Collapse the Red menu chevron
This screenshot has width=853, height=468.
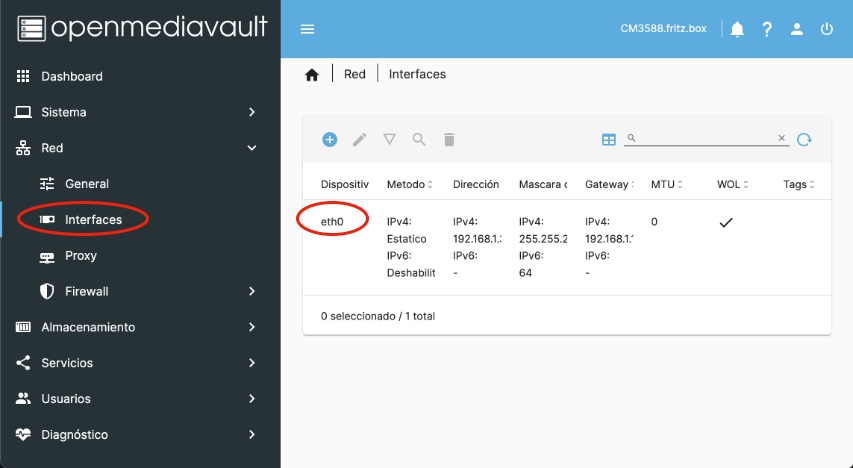pos(252,148)
